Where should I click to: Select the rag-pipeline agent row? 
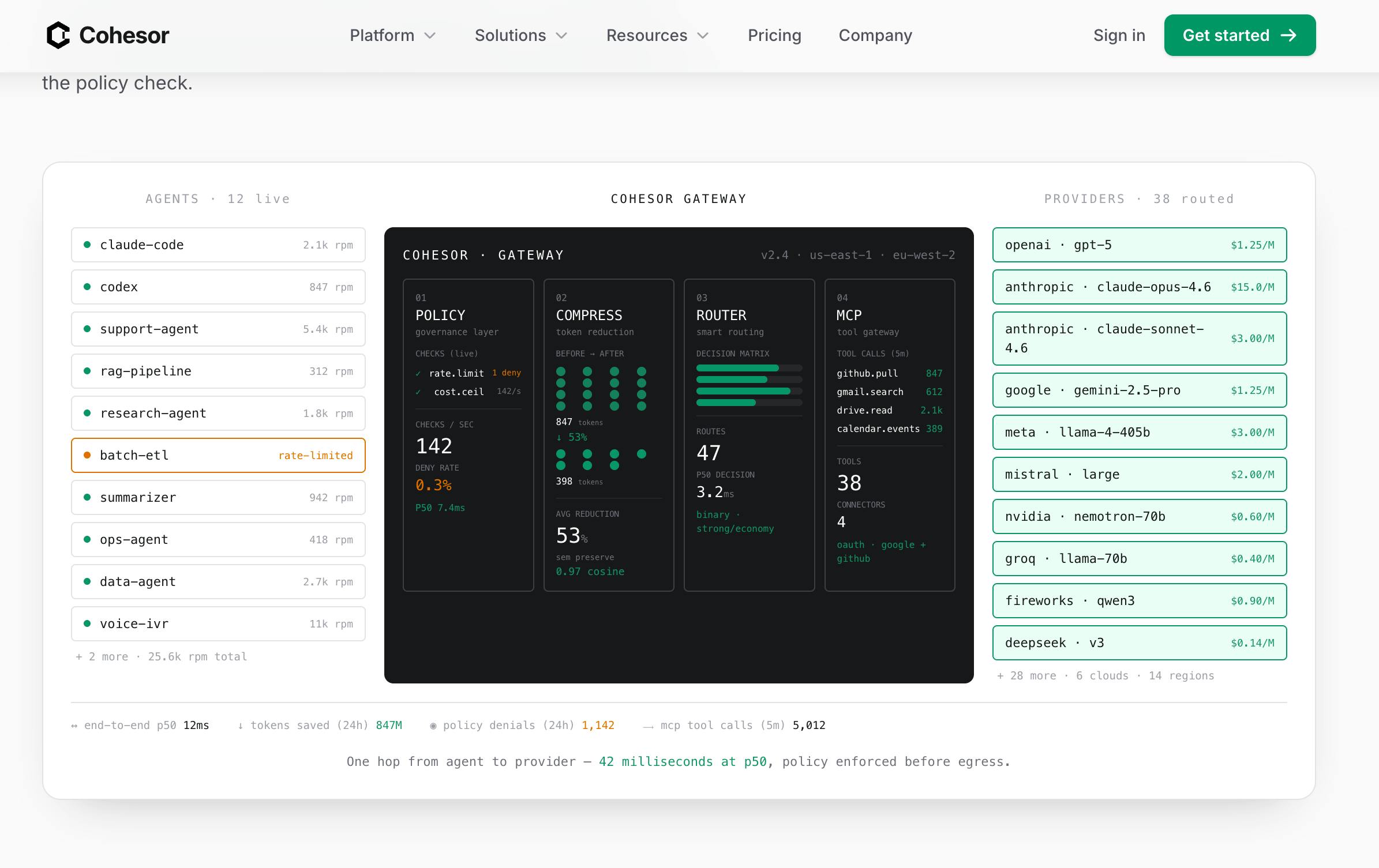tap(218, 371)
